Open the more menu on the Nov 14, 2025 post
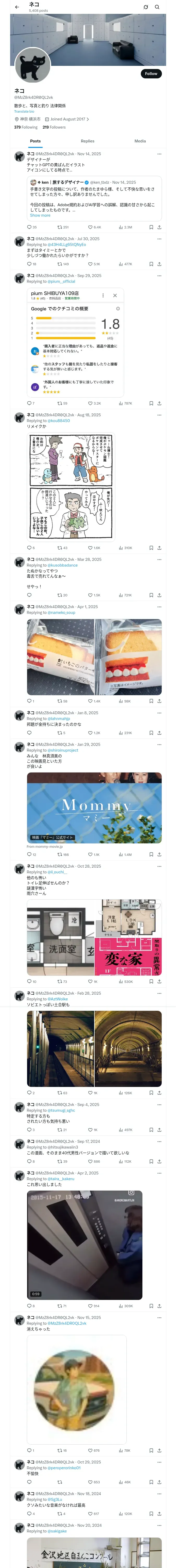The height and width of the screenshot is (1568, 176). tap(159, 154)
